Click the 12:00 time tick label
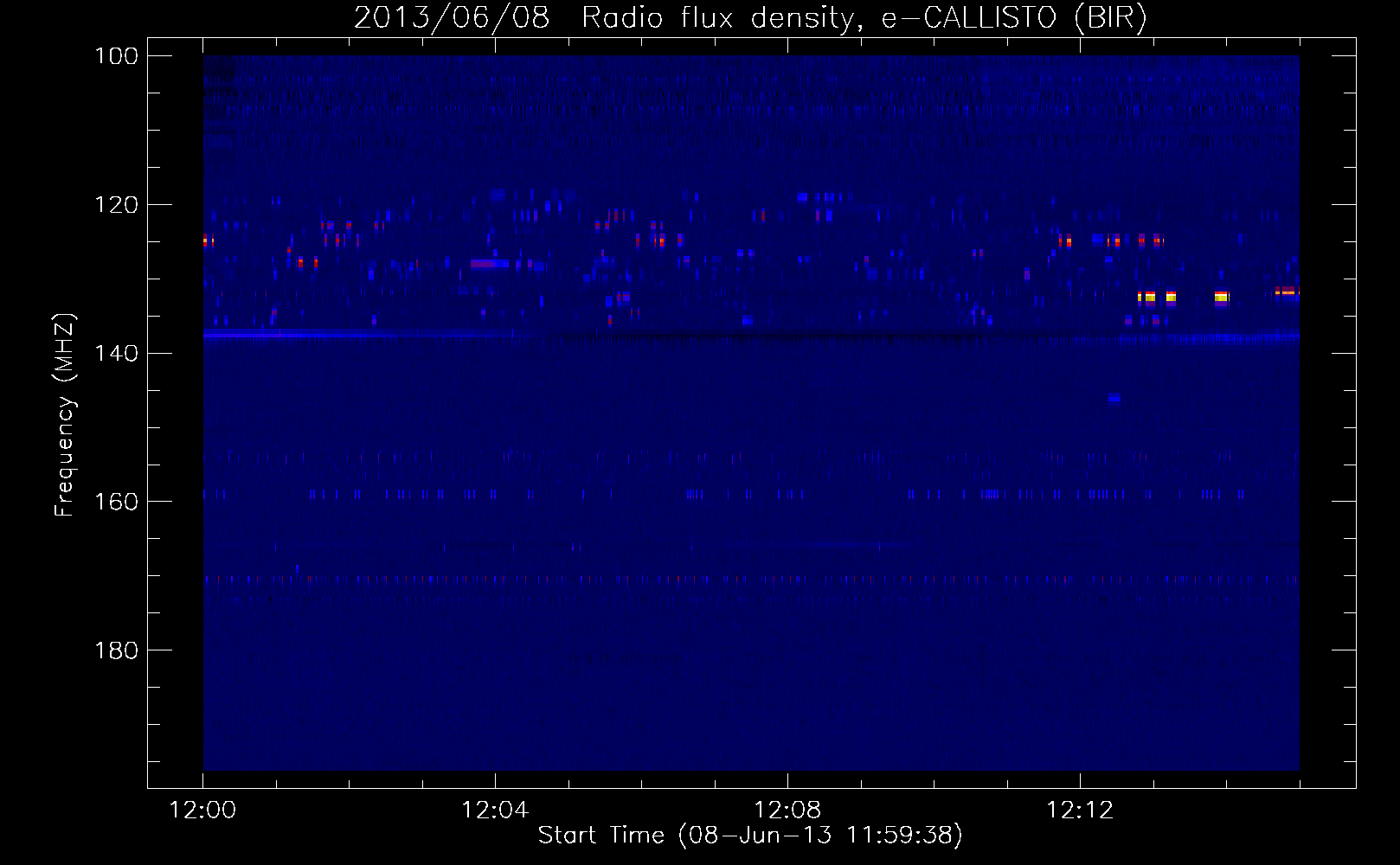This screenshot has width=1400, height=865. [202, 811]
